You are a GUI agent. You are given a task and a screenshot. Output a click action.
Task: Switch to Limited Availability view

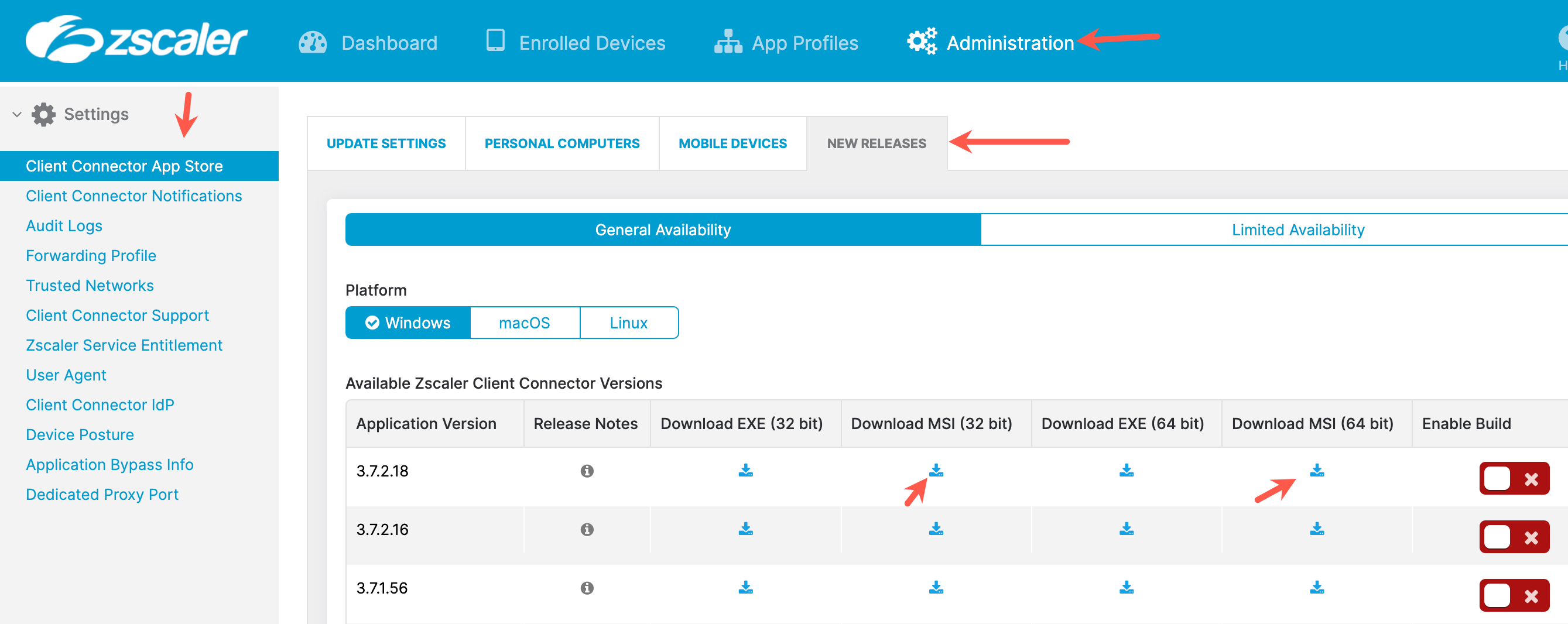click(1297, 229)
